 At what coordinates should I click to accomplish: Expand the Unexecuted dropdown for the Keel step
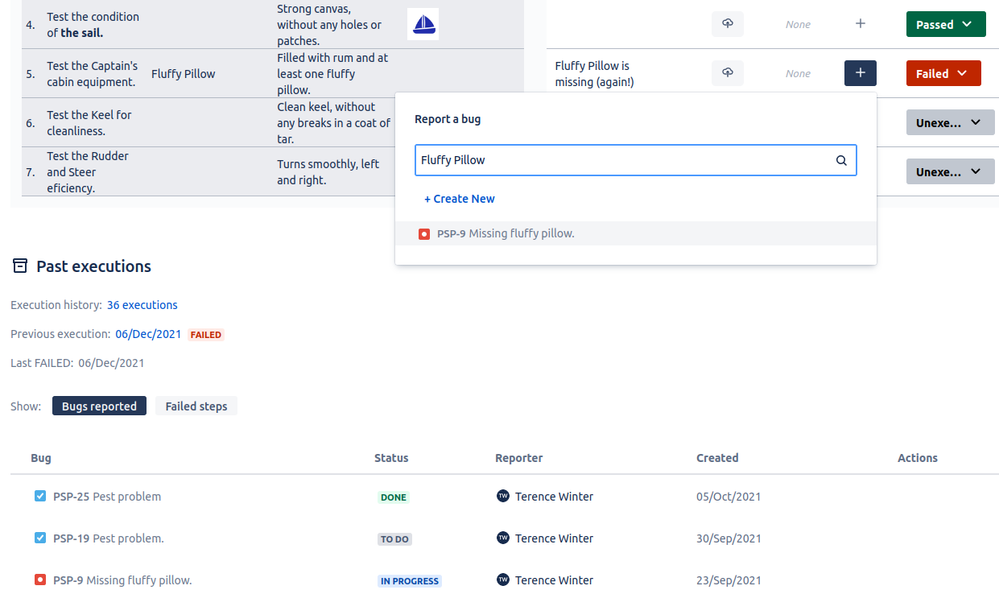pos(950,122)
